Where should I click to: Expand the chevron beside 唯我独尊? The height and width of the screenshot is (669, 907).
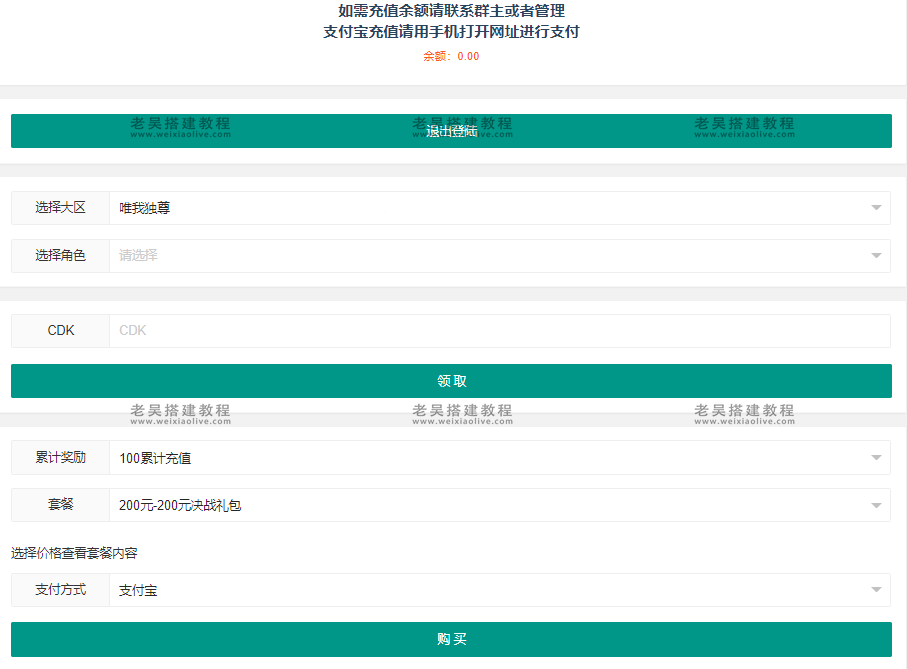click(875, 208)
